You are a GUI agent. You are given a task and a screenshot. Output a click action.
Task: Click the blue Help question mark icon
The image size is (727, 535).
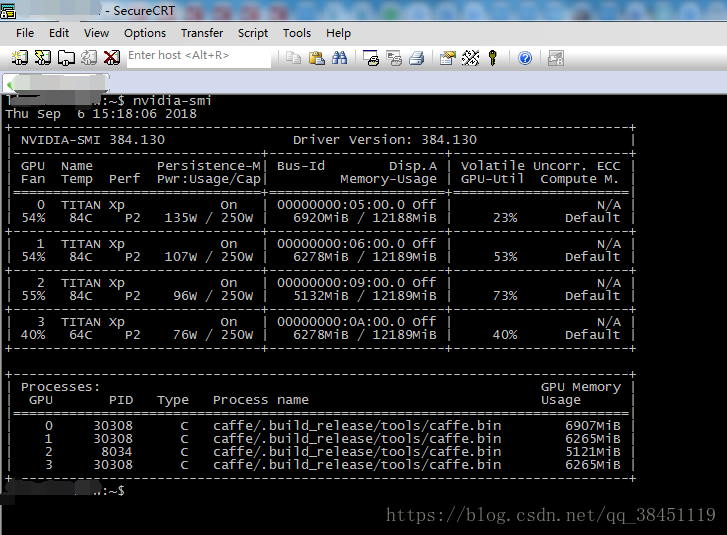(525, 58)
